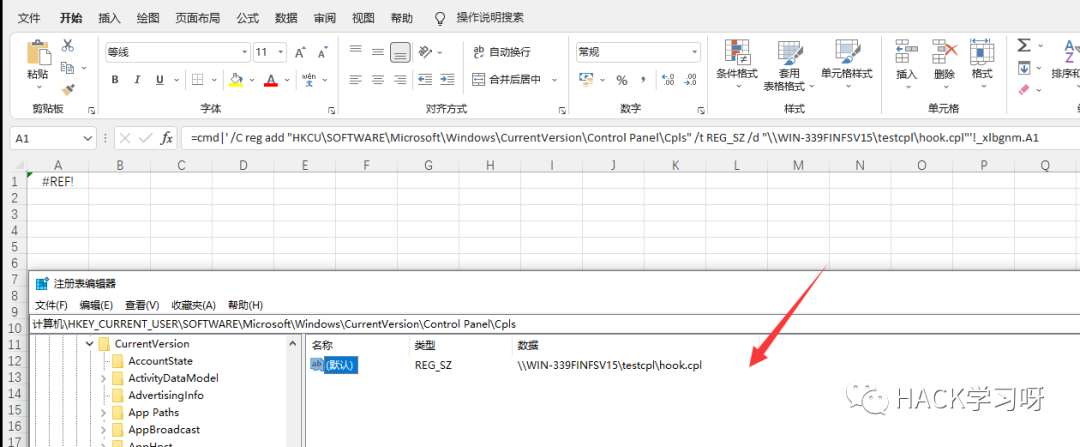Select the Format Painter brush icon
The image size is (1080, 447).
coord(68,90)
